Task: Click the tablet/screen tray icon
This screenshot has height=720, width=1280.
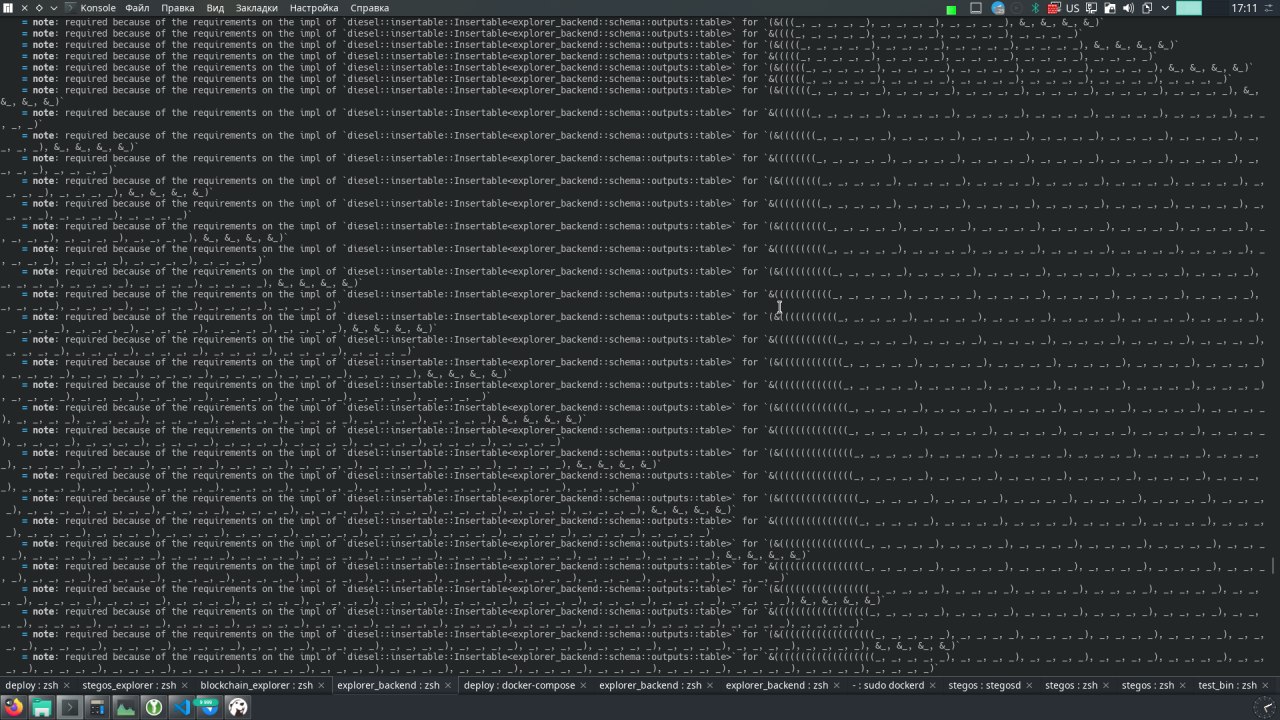Action: click(976, 8)
